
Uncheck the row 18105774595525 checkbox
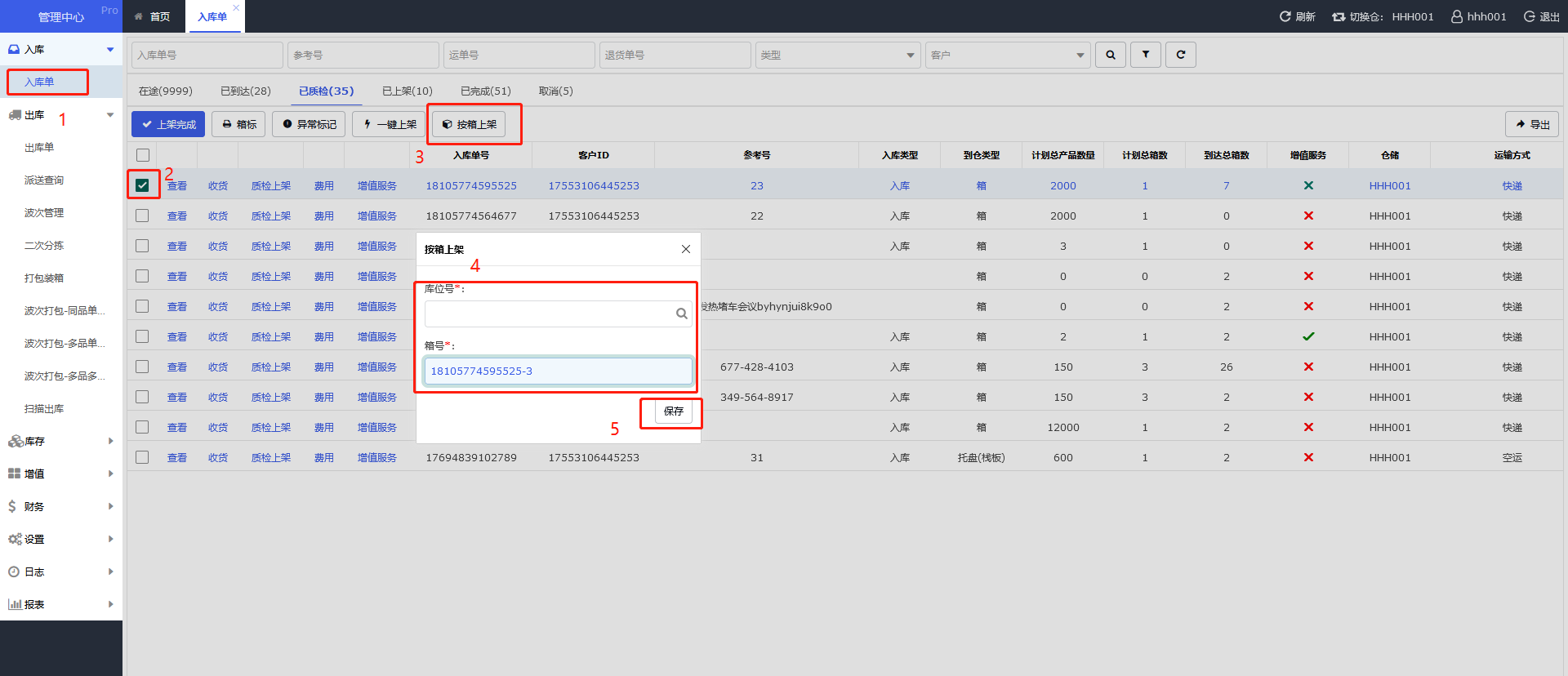click(x=142, y=185)
